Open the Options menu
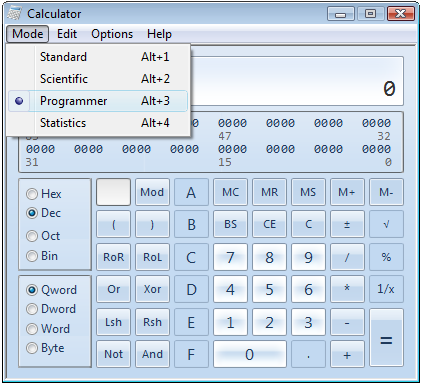Image resolution: width=422 pixels, height=384 pixels. pyautogui.click(x=112, y=34)
